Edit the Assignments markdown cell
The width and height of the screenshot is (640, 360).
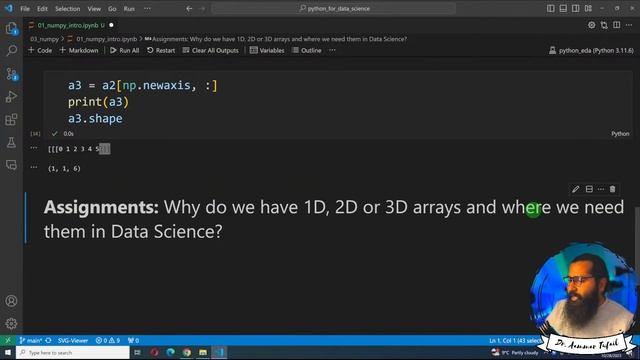pos(576,189)
